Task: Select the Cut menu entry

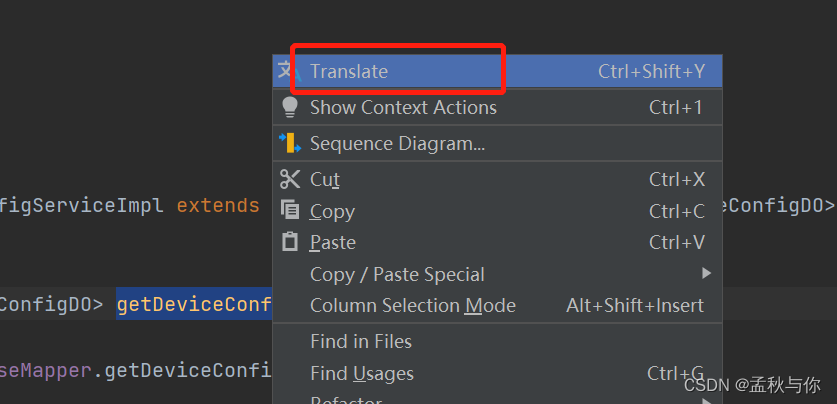Action: (x=325, y=180)
